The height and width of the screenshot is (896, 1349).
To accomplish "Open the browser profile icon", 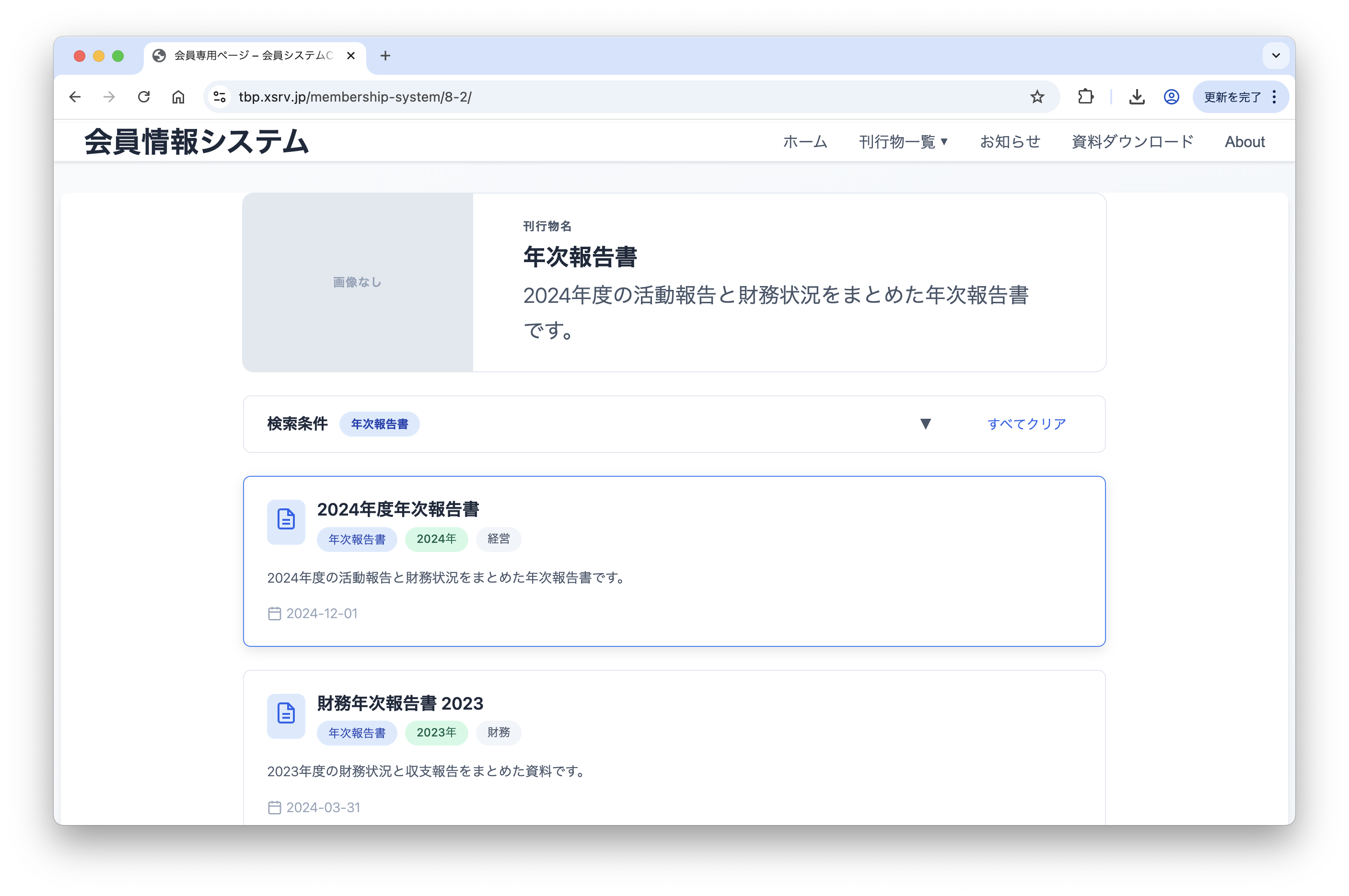I will (x=1171, y=97).
